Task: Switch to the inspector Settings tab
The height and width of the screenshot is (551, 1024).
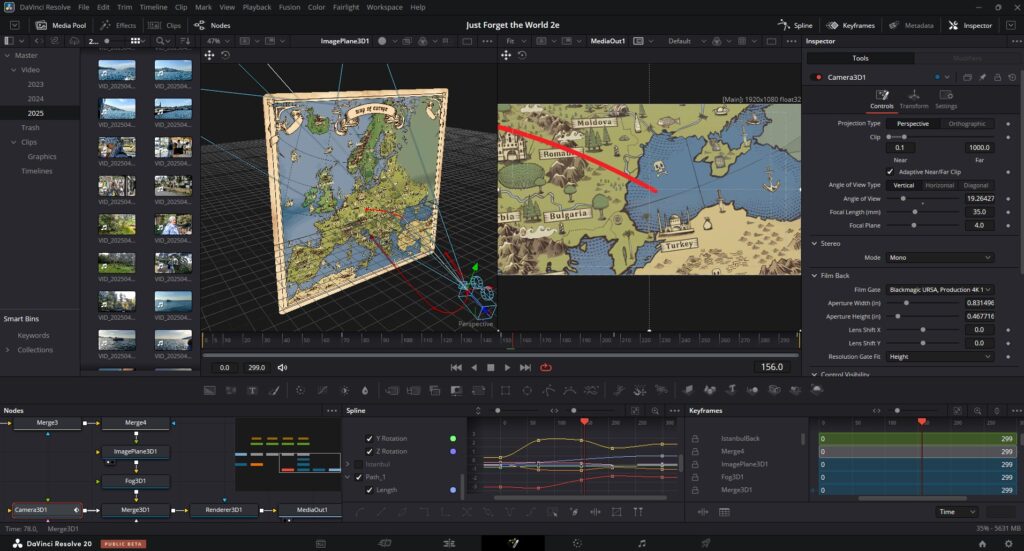Action: click(946, 99)
